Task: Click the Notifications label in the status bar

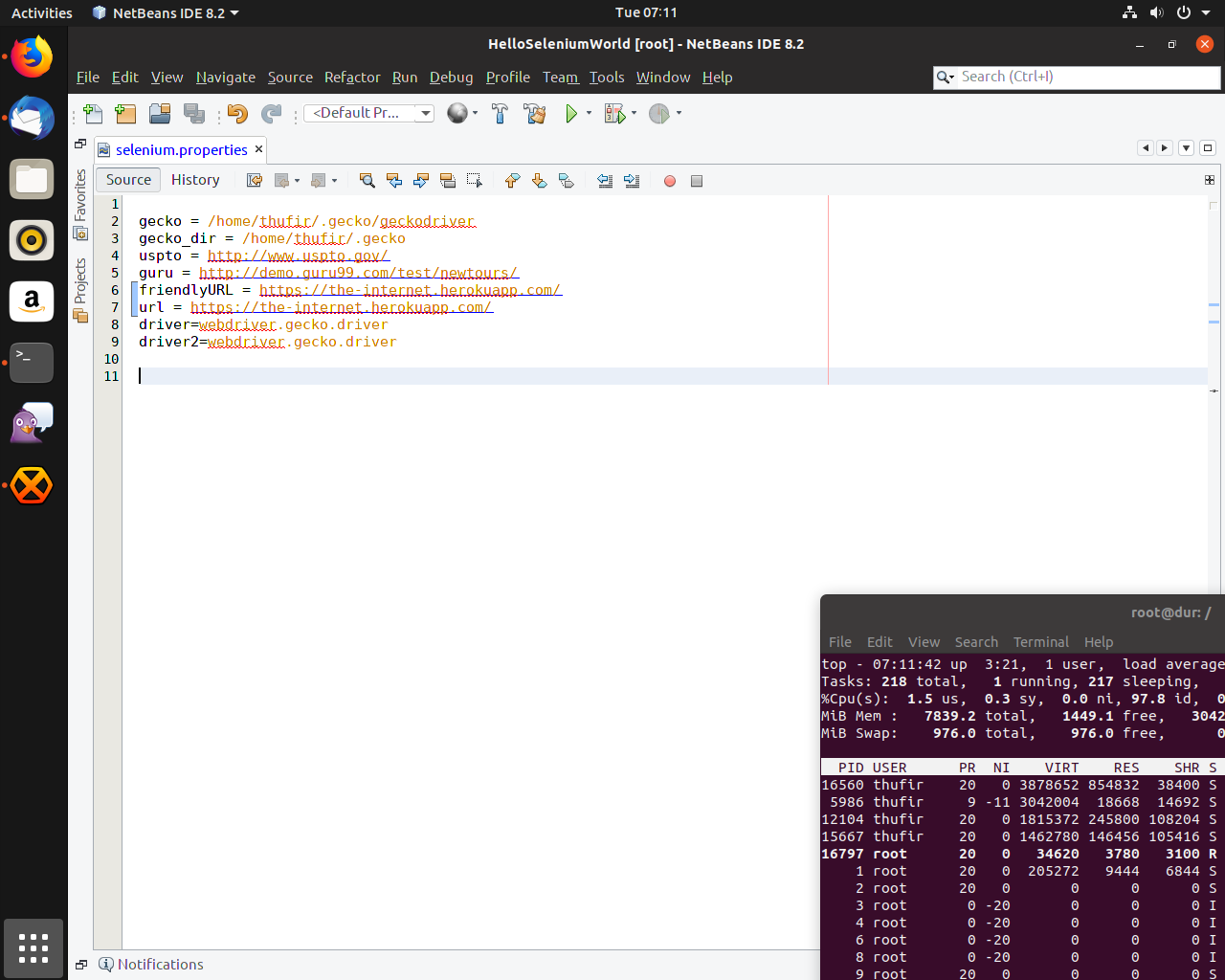Action: coord(160,964)
